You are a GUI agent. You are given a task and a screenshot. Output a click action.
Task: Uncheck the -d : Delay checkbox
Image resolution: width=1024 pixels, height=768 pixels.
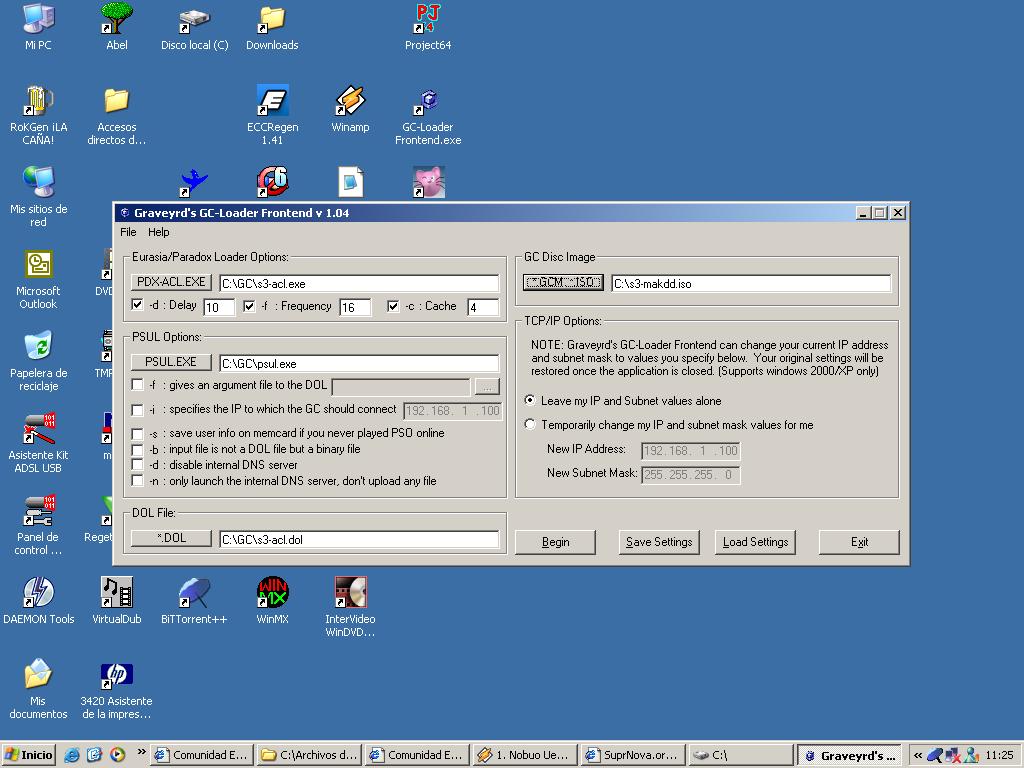[x=138, y=306]
